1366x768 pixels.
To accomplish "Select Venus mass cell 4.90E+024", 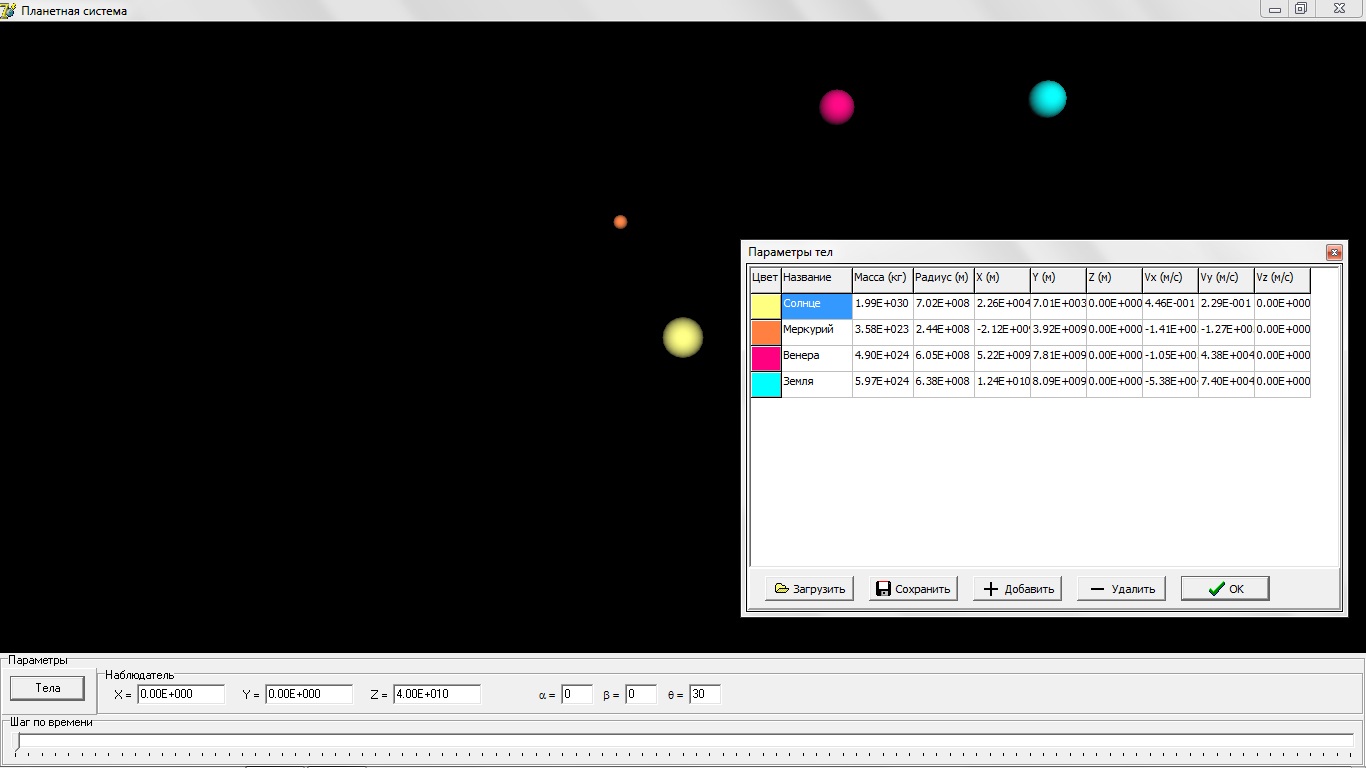I will pyautogui.click(x=883, y=358).
